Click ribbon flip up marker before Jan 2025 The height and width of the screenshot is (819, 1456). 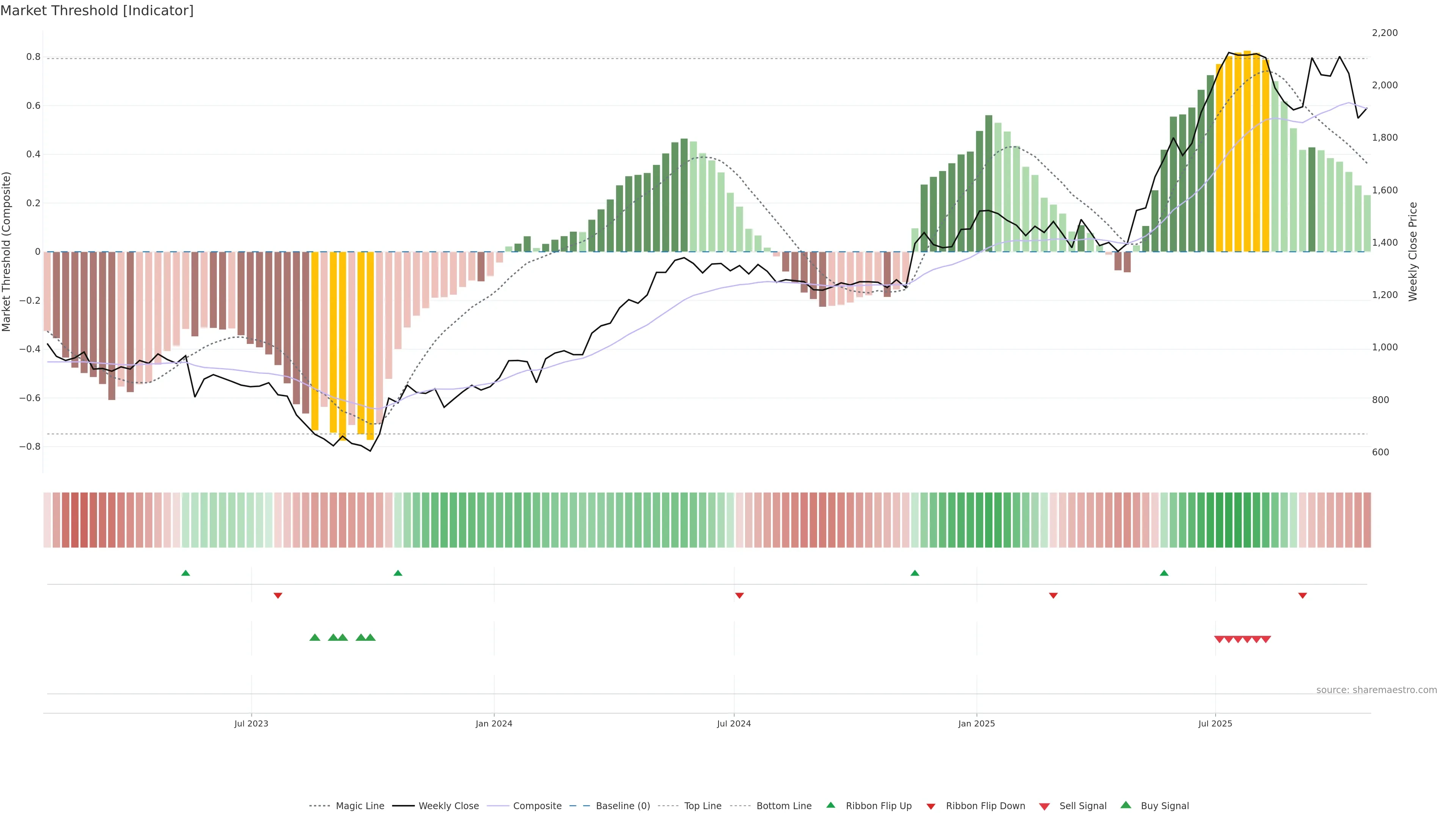click(x=915, y=573)
